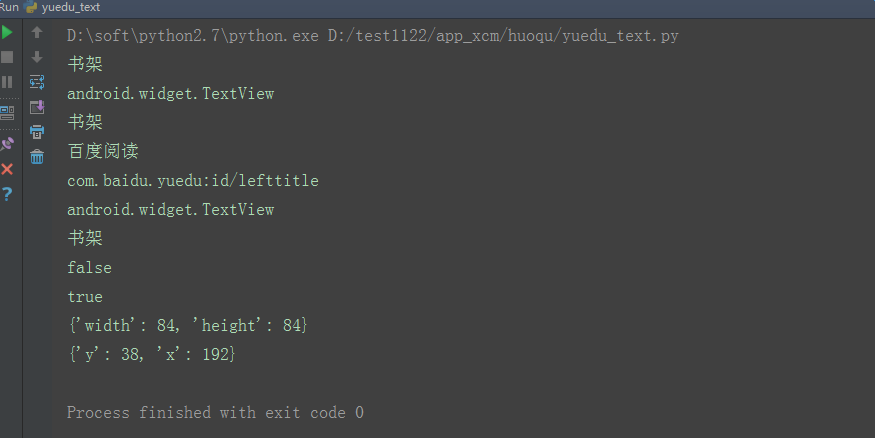875x438 pixels.
Task: Clear console with the trash icon
Action: (x=37, y=156)
